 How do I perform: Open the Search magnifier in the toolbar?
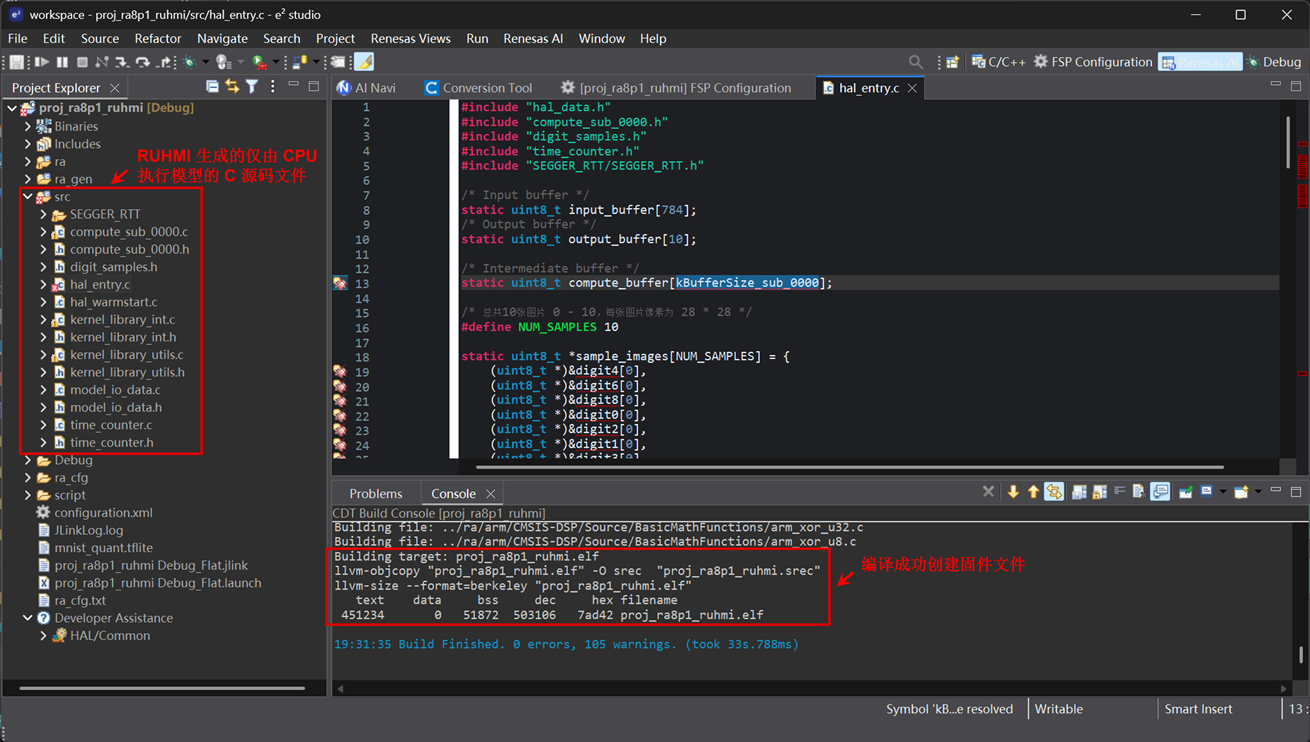[915, 62]
